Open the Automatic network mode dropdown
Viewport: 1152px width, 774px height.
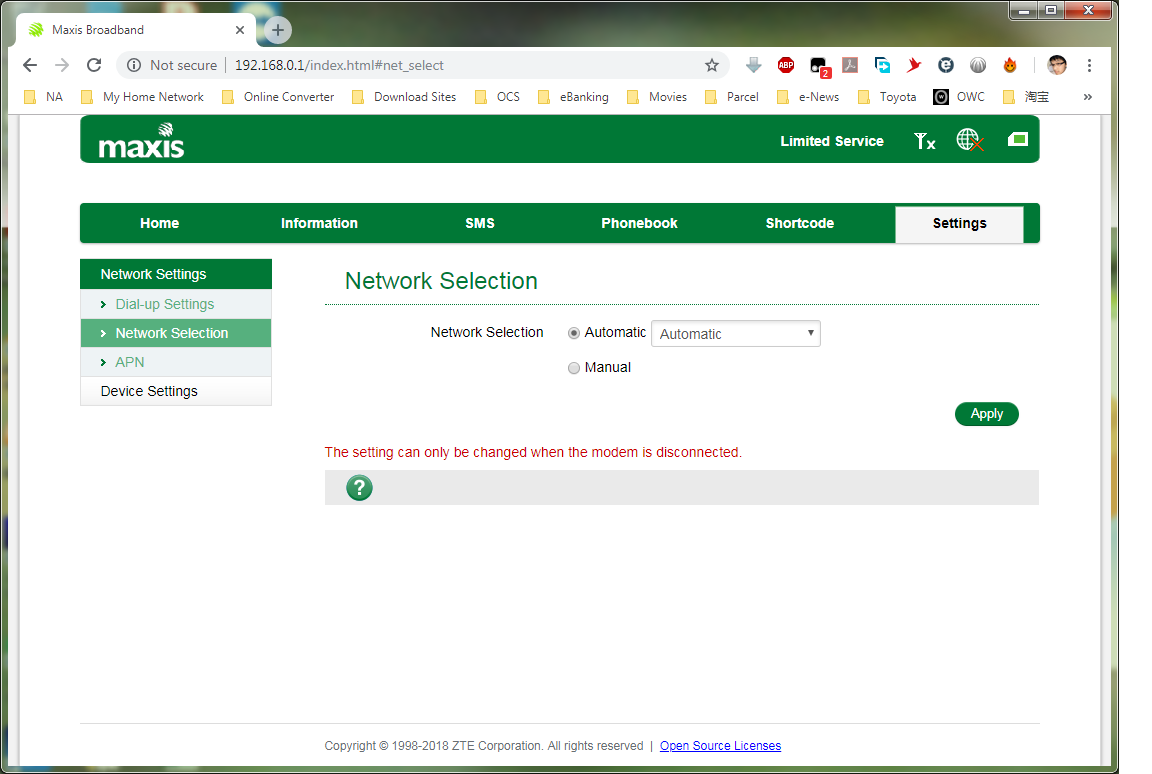pyautogui.click(x=735, y=333)
